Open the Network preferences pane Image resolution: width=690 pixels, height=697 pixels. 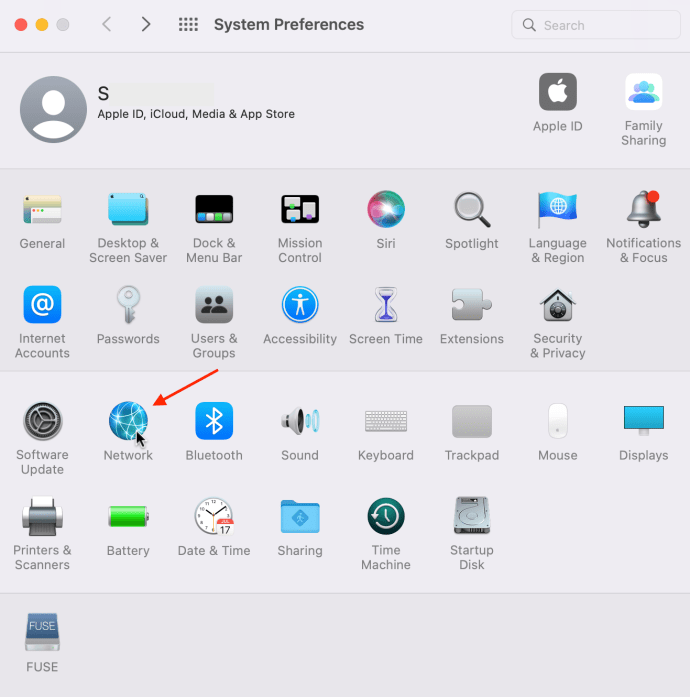[128, 421]
